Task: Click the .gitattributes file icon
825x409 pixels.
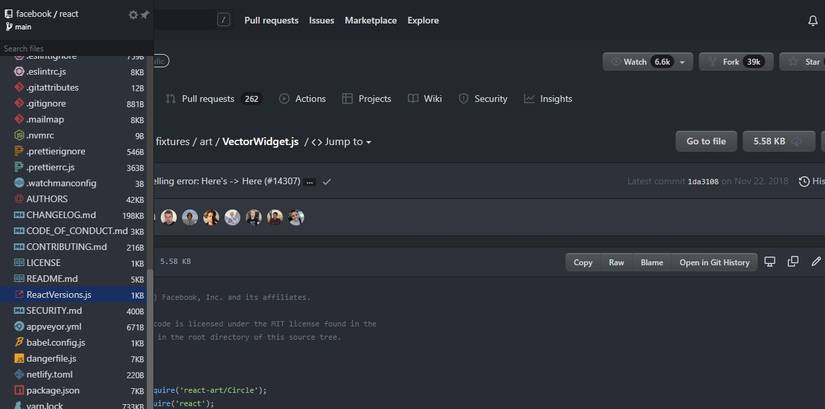Action: point(19,87)
